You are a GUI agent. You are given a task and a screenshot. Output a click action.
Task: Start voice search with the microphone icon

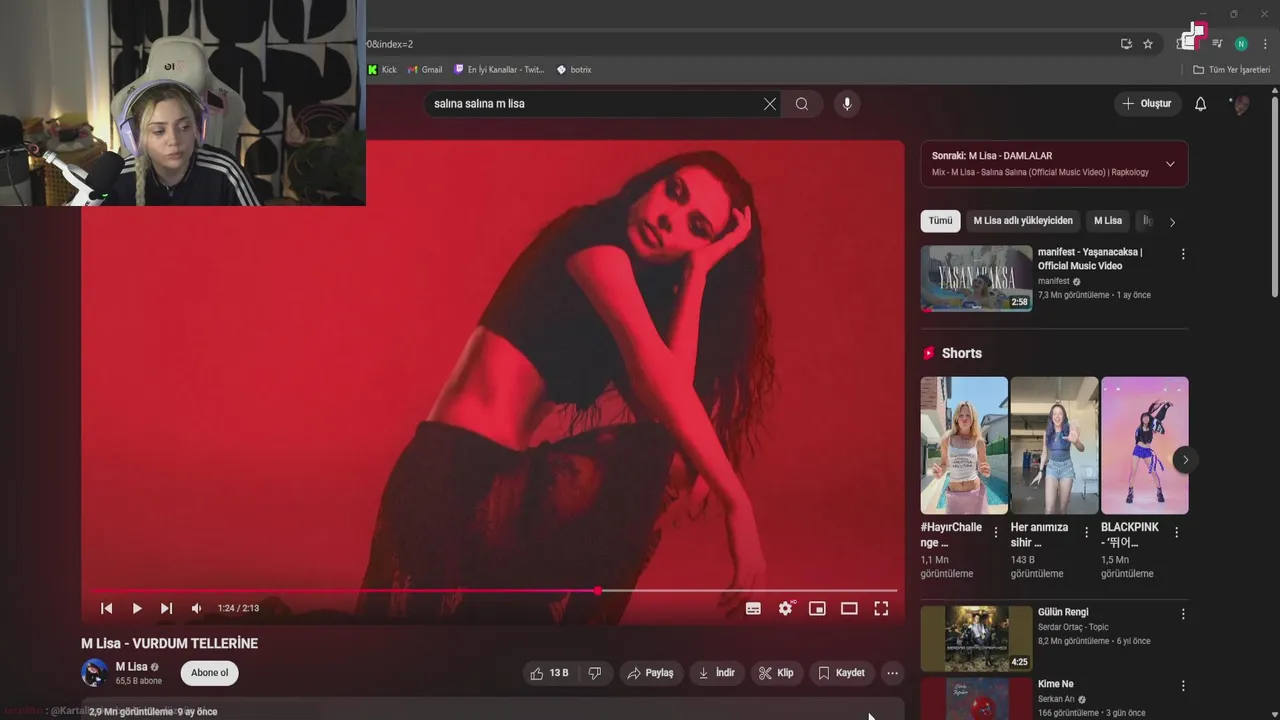pos(847,104)
